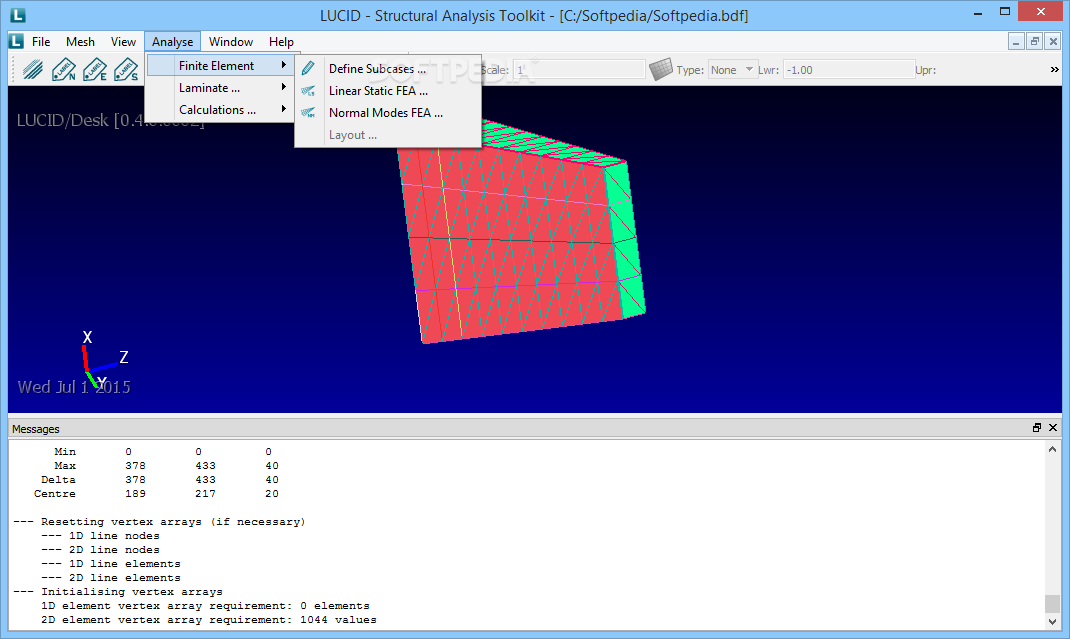Image resolution: width=1070 pixels, height=639 pixels.
Task: Click the Messages panel title
Action: 35,429
